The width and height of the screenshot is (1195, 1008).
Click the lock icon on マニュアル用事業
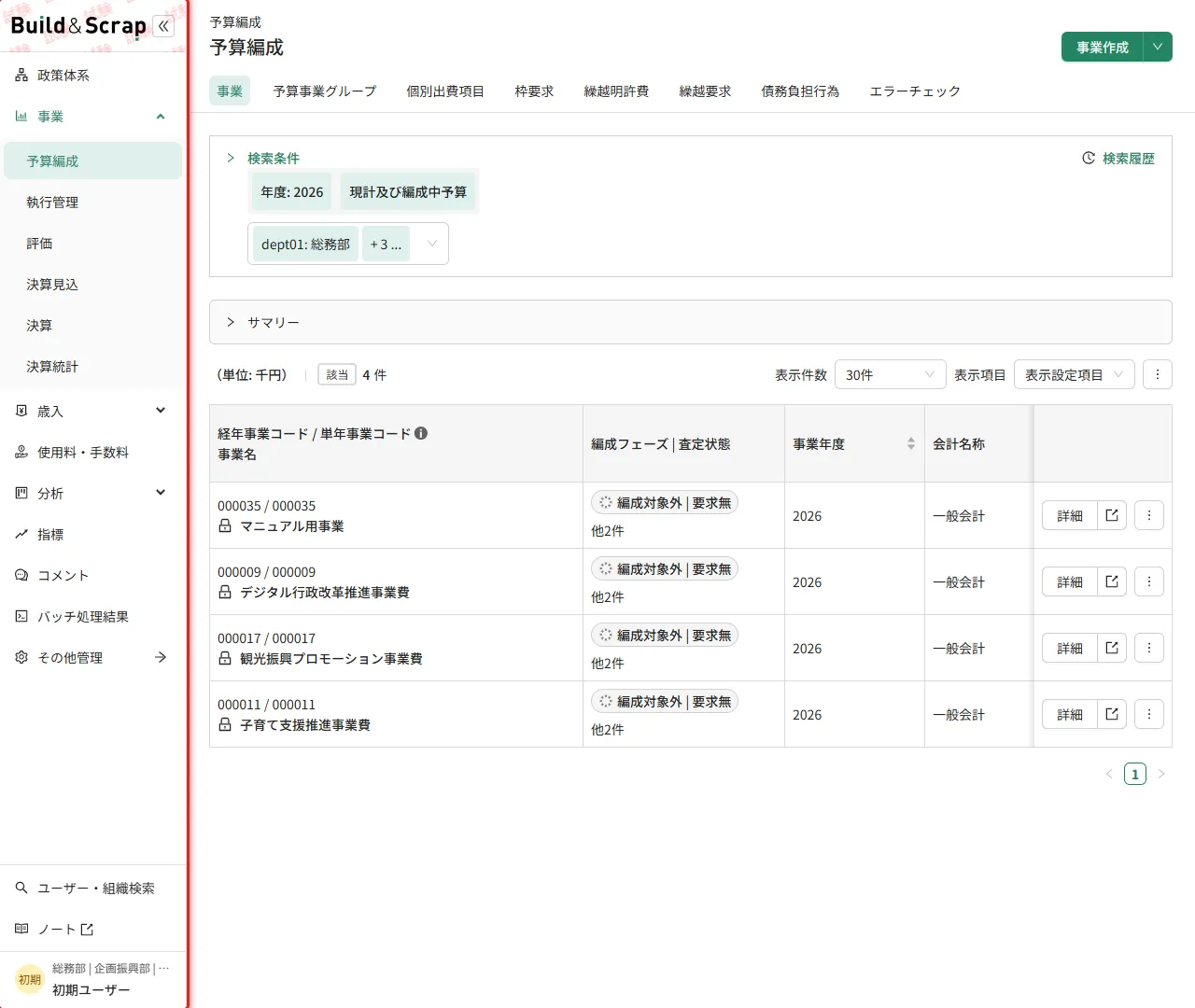pyautogui.click(x=225, y=526)
